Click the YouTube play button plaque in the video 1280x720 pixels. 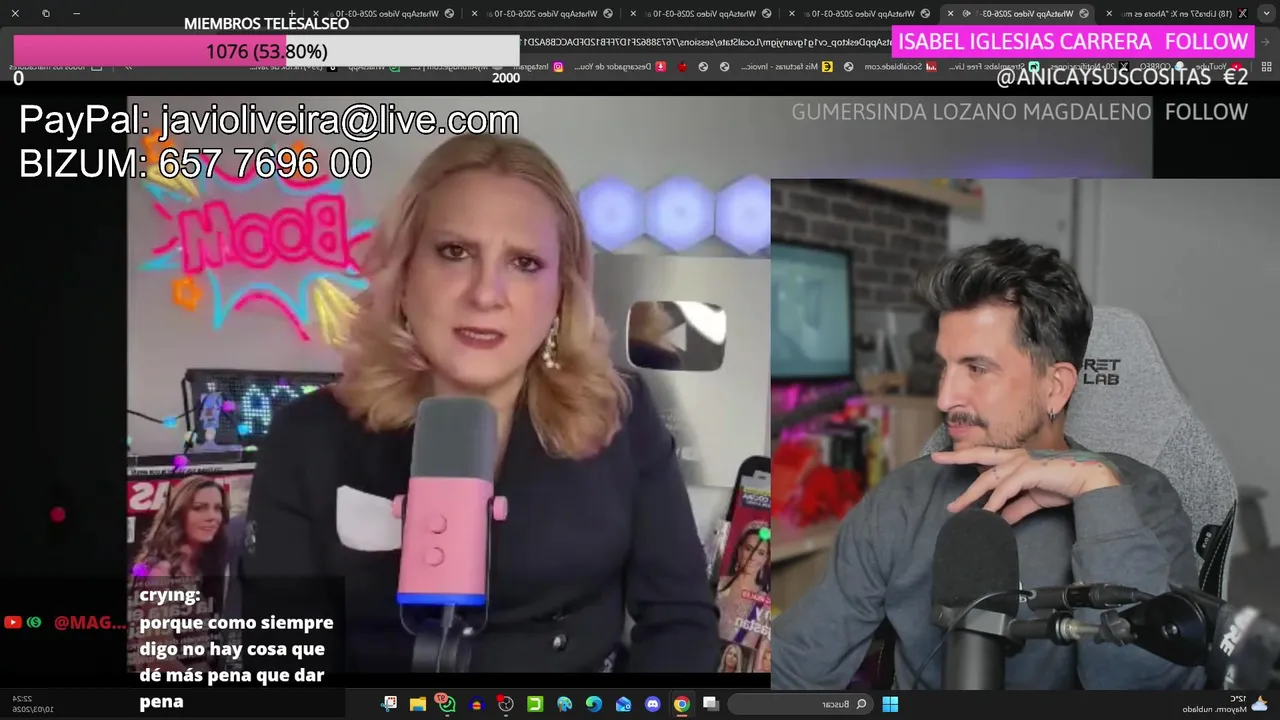(676, 335)
